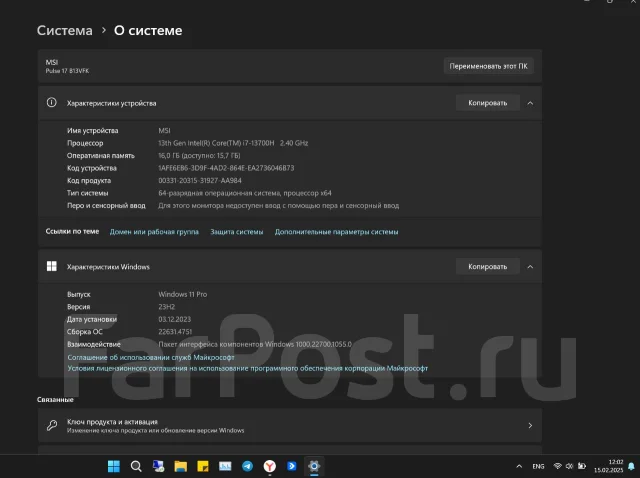
Task: Open Sticky Notes from the taskbar
Action: click(203, 466)
